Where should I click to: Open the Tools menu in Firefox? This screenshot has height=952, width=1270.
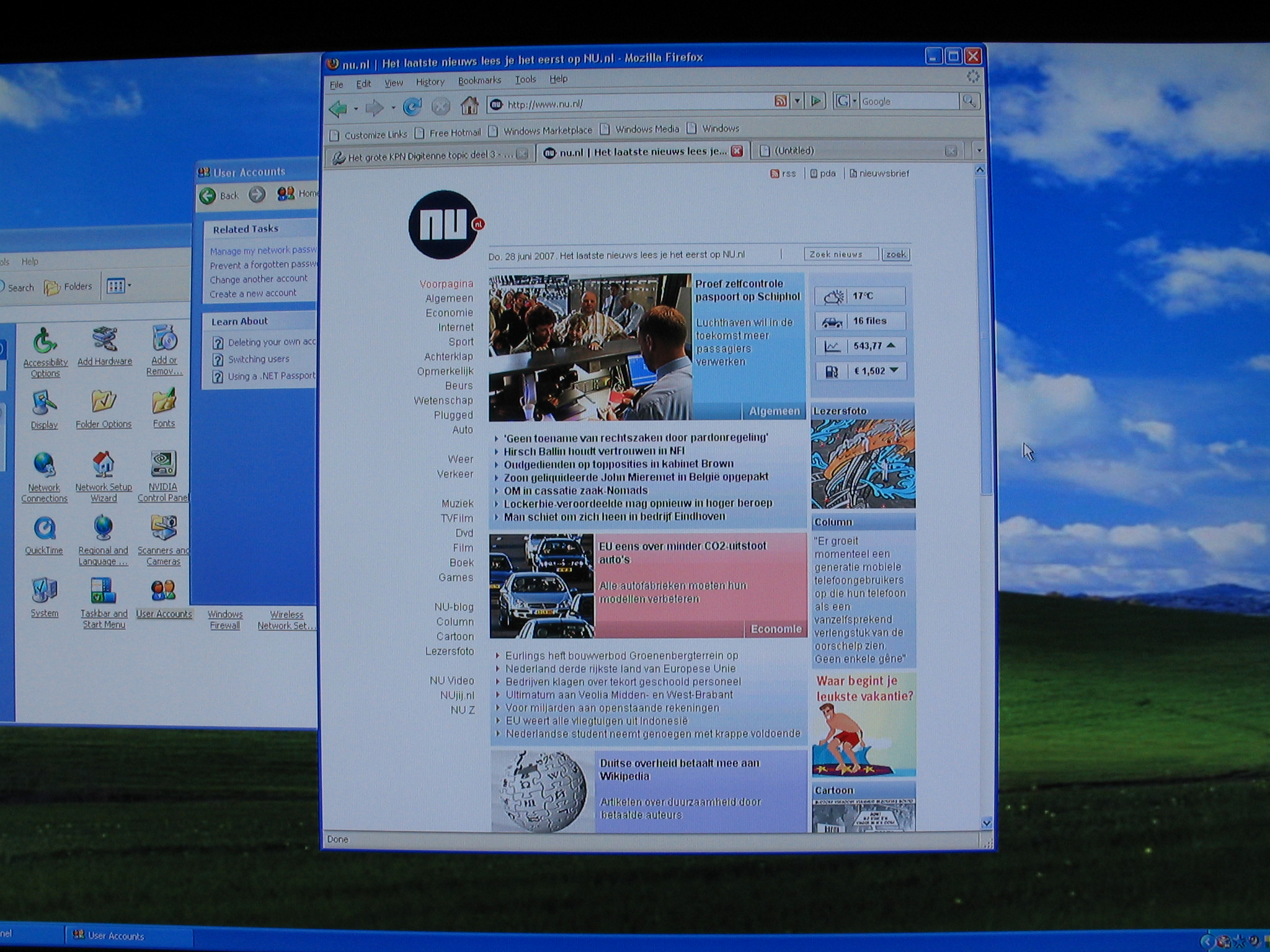click(525, 79)
